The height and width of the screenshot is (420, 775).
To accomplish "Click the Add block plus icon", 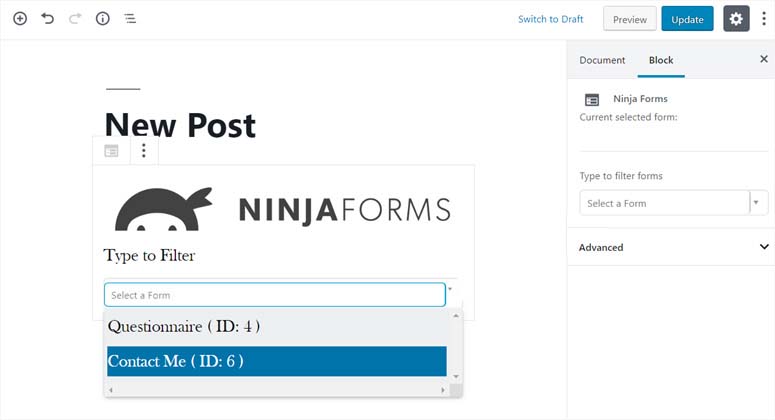I will (x=20, y=19).
